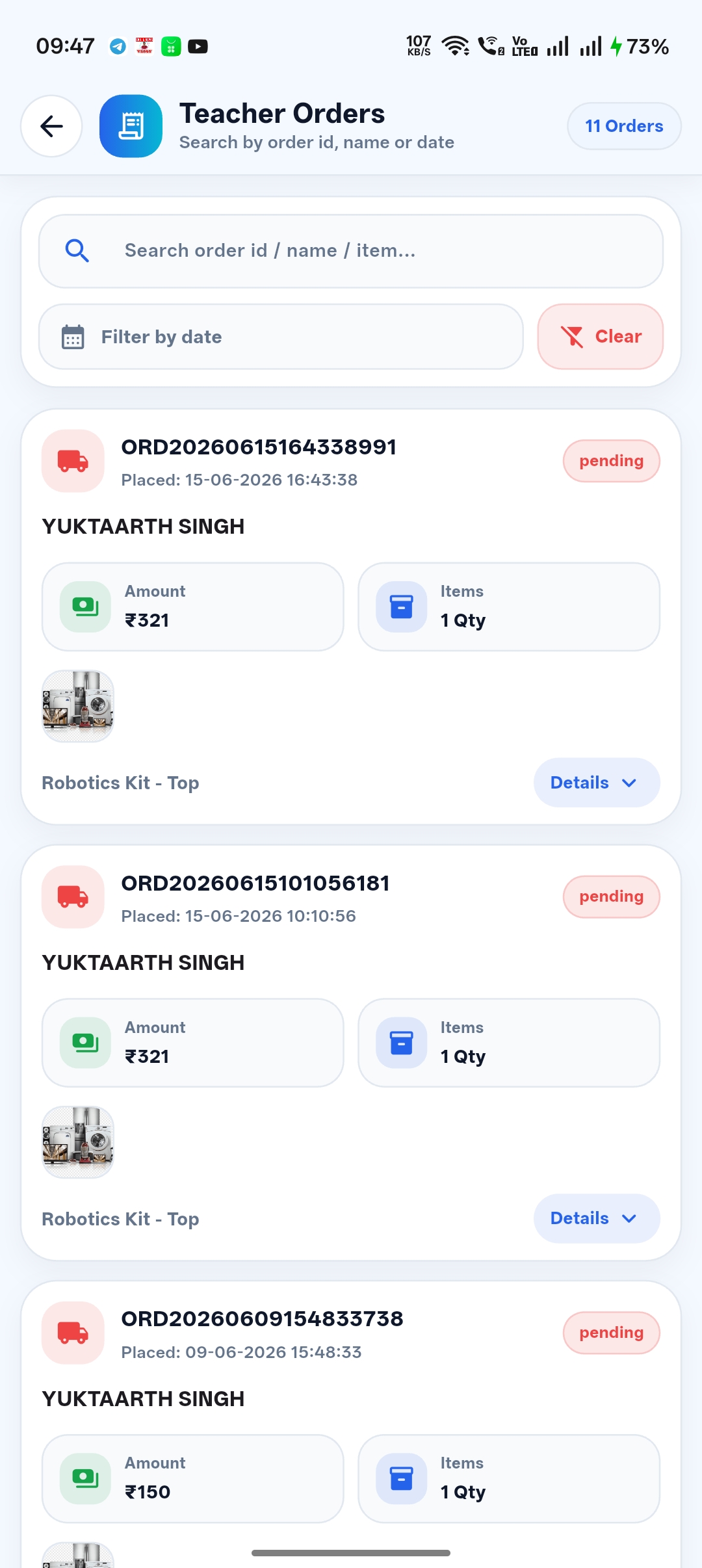The image size is (702, 1568).
Task: Click the blue box icon in second Items card
Action: [x=401, y=1043]
